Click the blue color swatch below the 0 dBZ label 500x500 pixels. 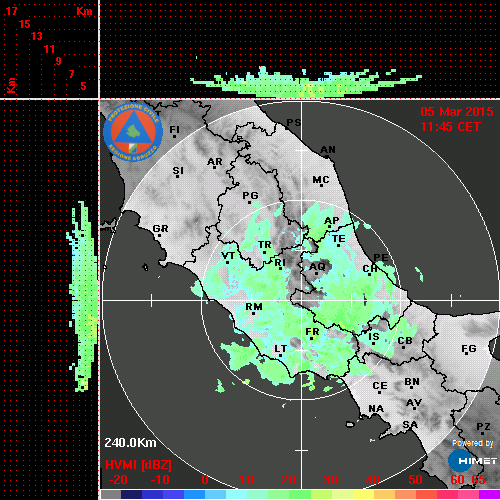point(194,495)
